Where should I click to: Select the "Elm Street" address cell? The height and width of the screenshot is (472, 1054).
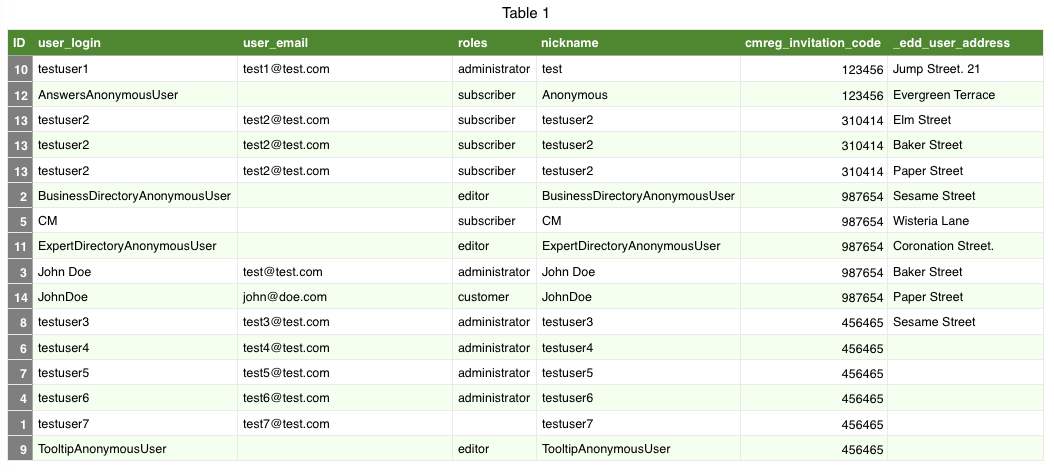point(921,120)
